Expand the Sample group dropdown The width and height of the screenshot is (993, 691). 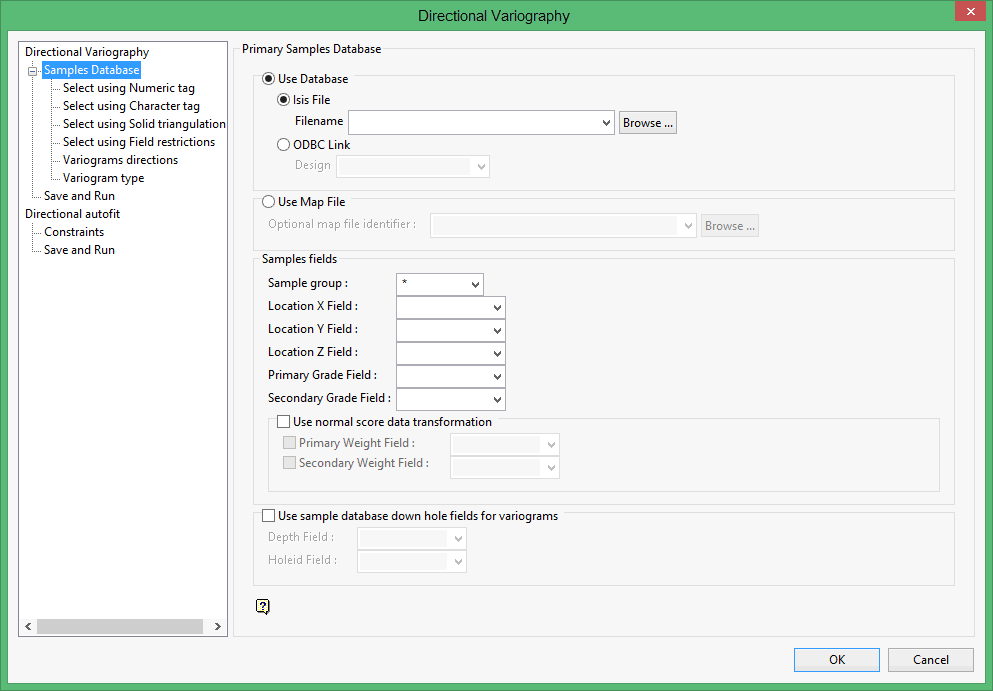pos(474,284)
